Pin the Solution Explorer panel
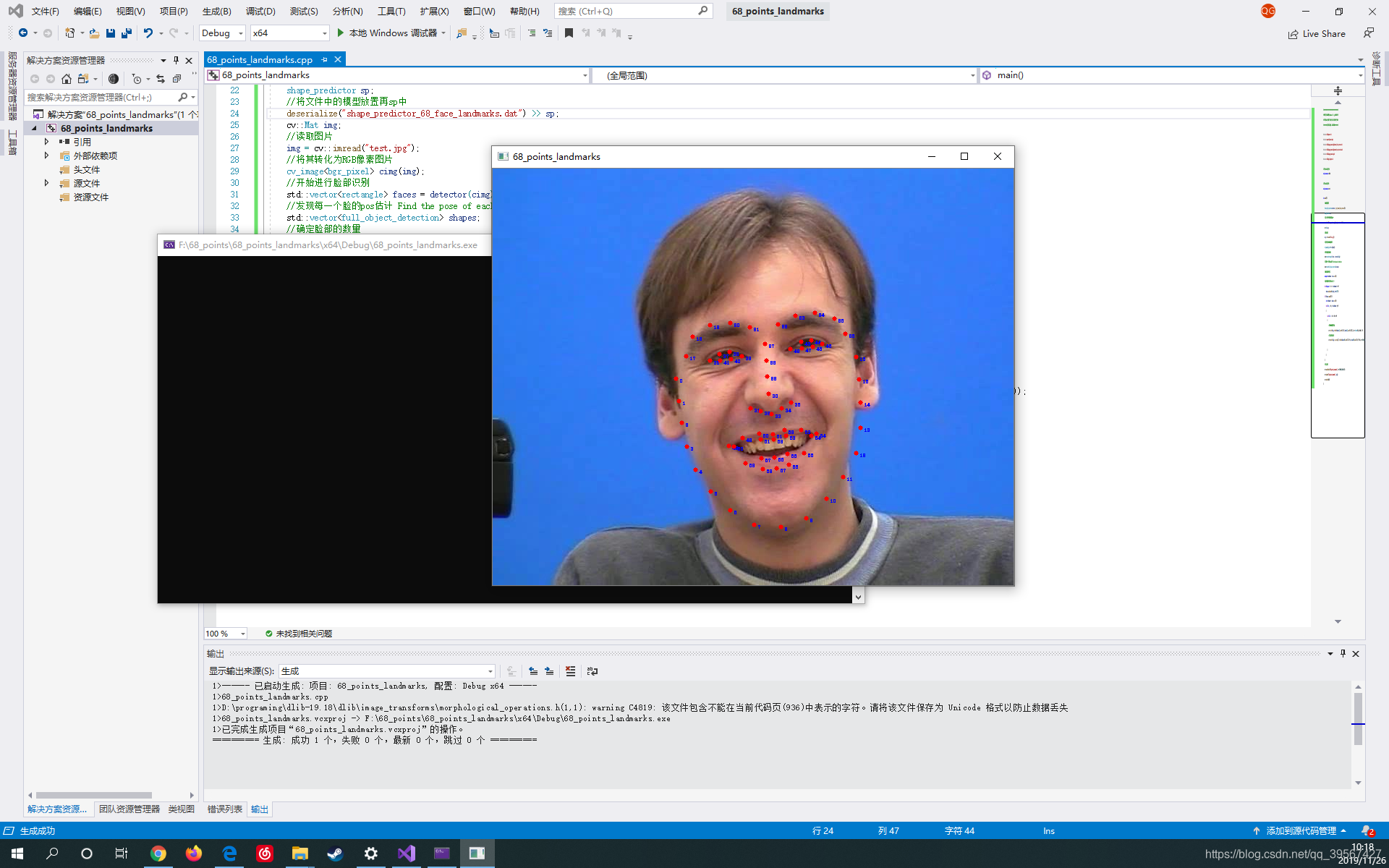The height and width of the screenshot is (868, 1389). click(176, 61)
